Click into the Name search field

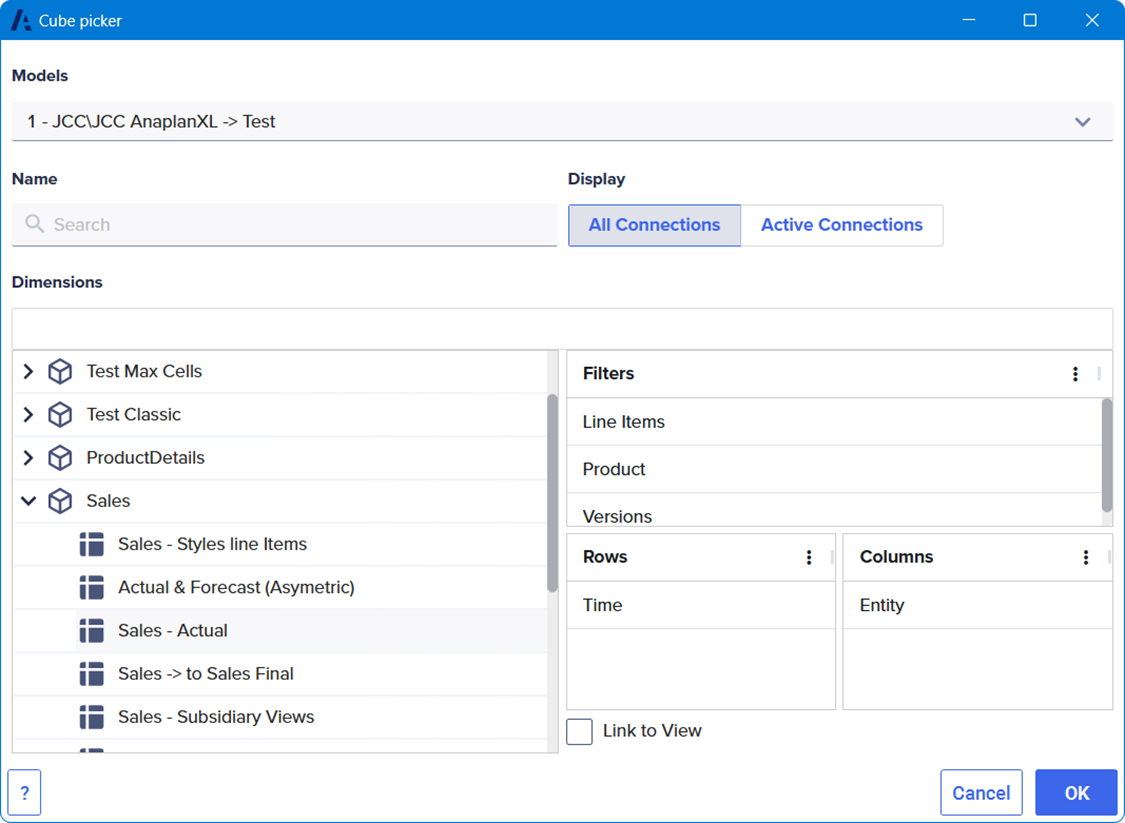coord(285,225)
